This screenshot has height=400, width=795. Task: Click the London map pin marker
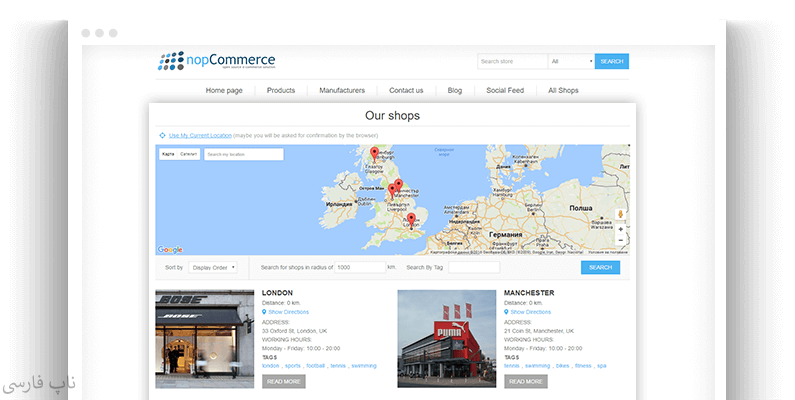[411, 219]
